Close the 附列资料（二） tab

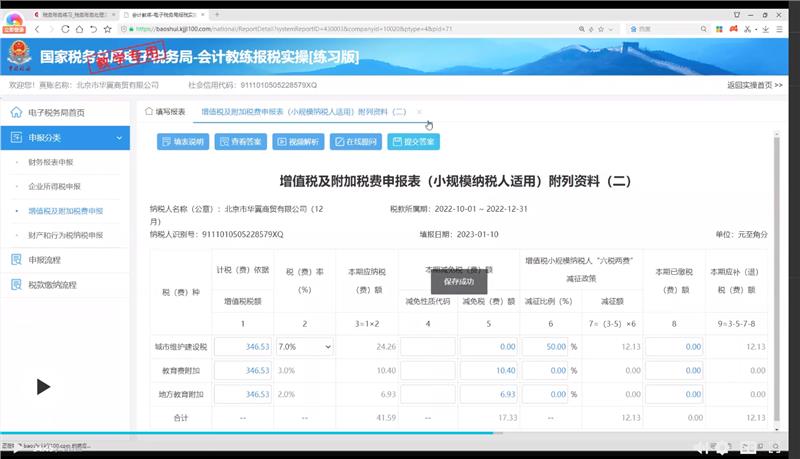pyautogui.click(x=419, y=112)
